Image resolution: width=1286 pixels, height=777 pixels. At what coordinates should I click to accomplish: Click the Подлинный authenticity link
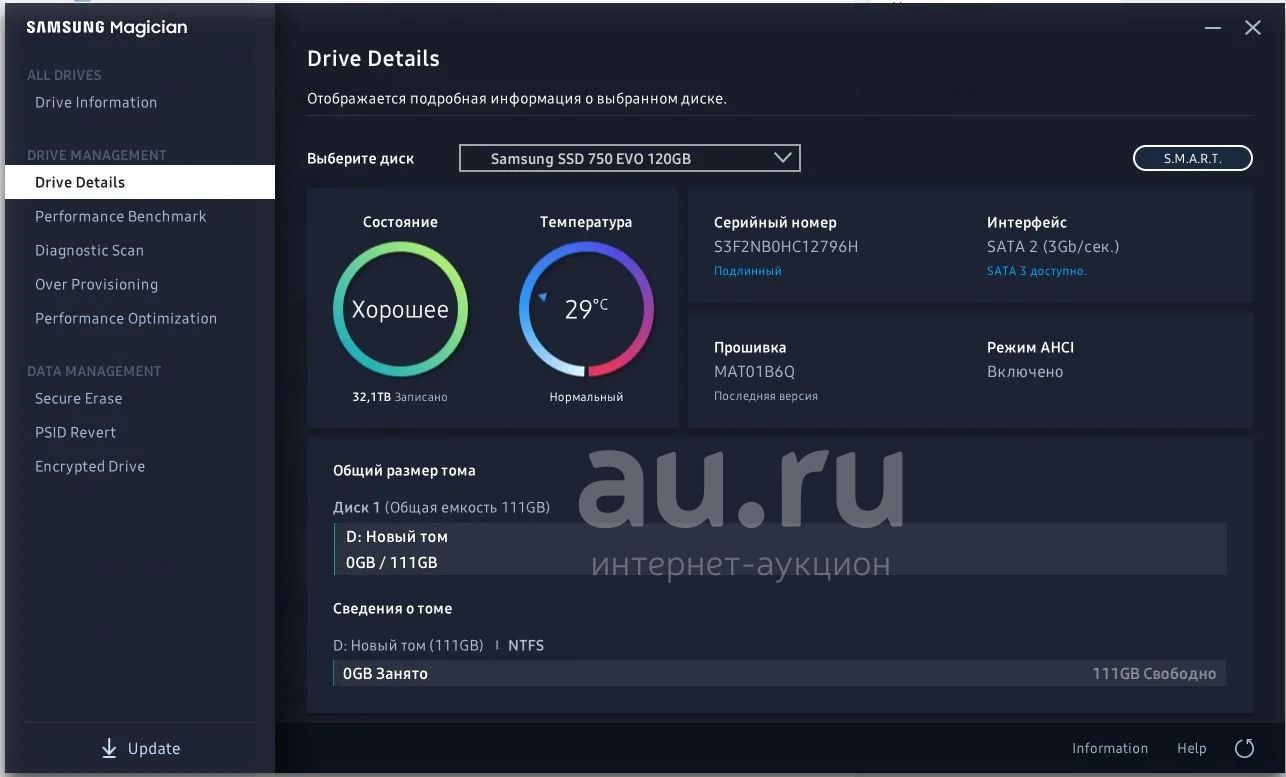[x=748, y=271]
